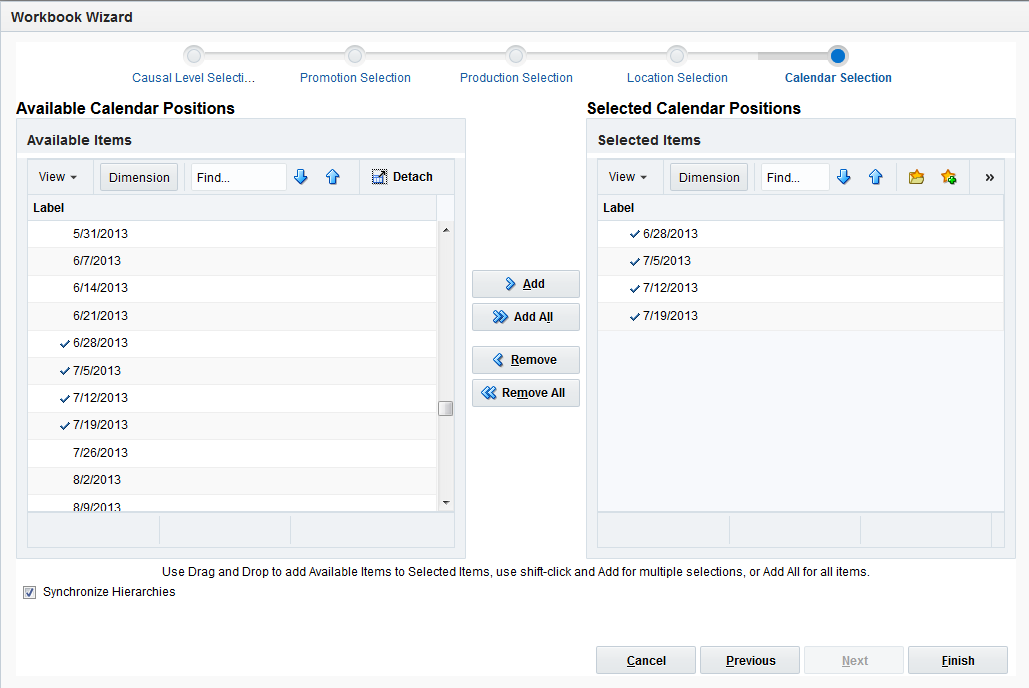Click the star with plus icon in Selected Items
This screenshot has width=1029, height=688.
click(948, 177)
